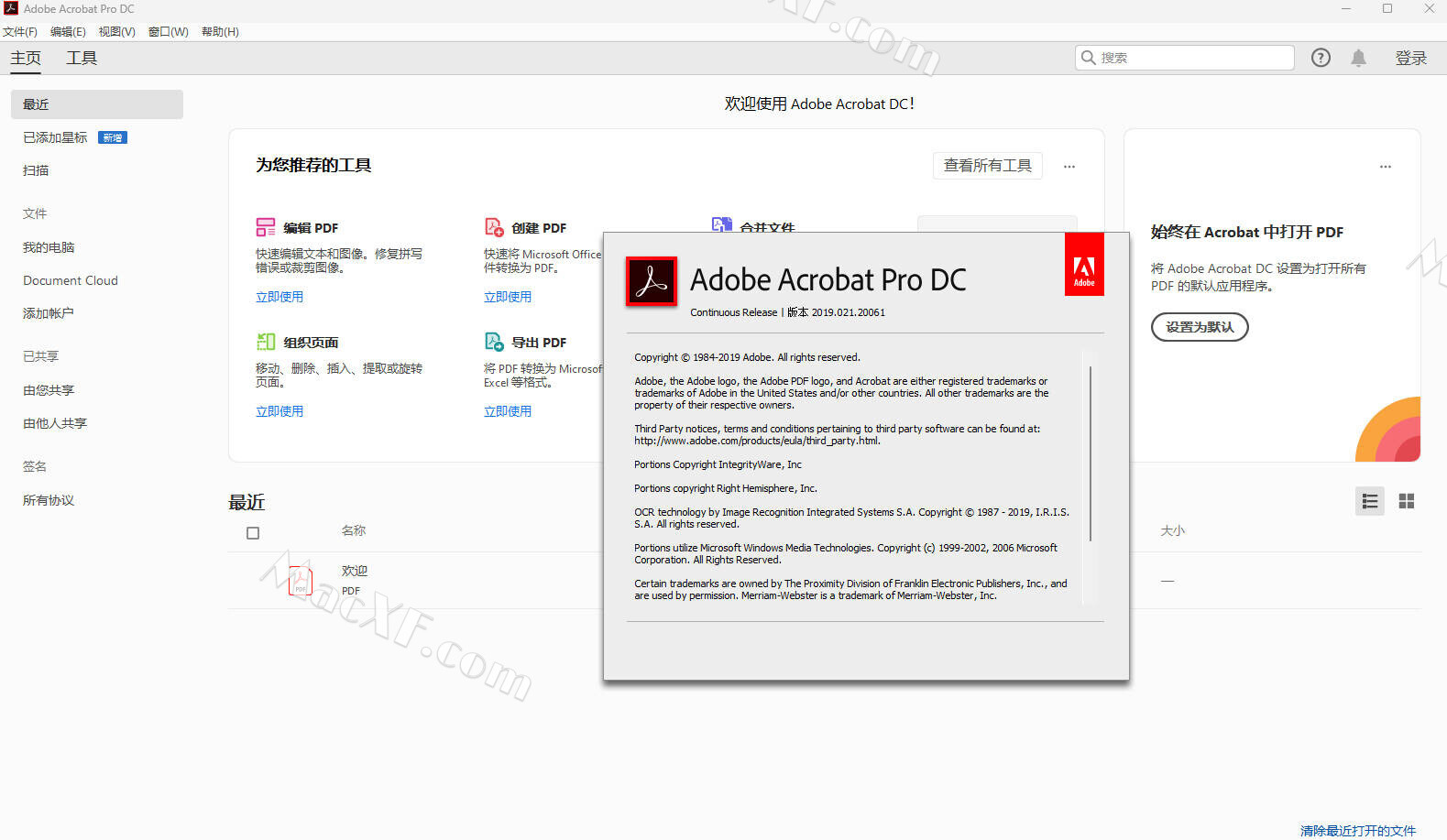This screenshot has width=1447, height=840.
Task: Click 立即使用 under 导出 PDF
Action: tap(508, 411)
